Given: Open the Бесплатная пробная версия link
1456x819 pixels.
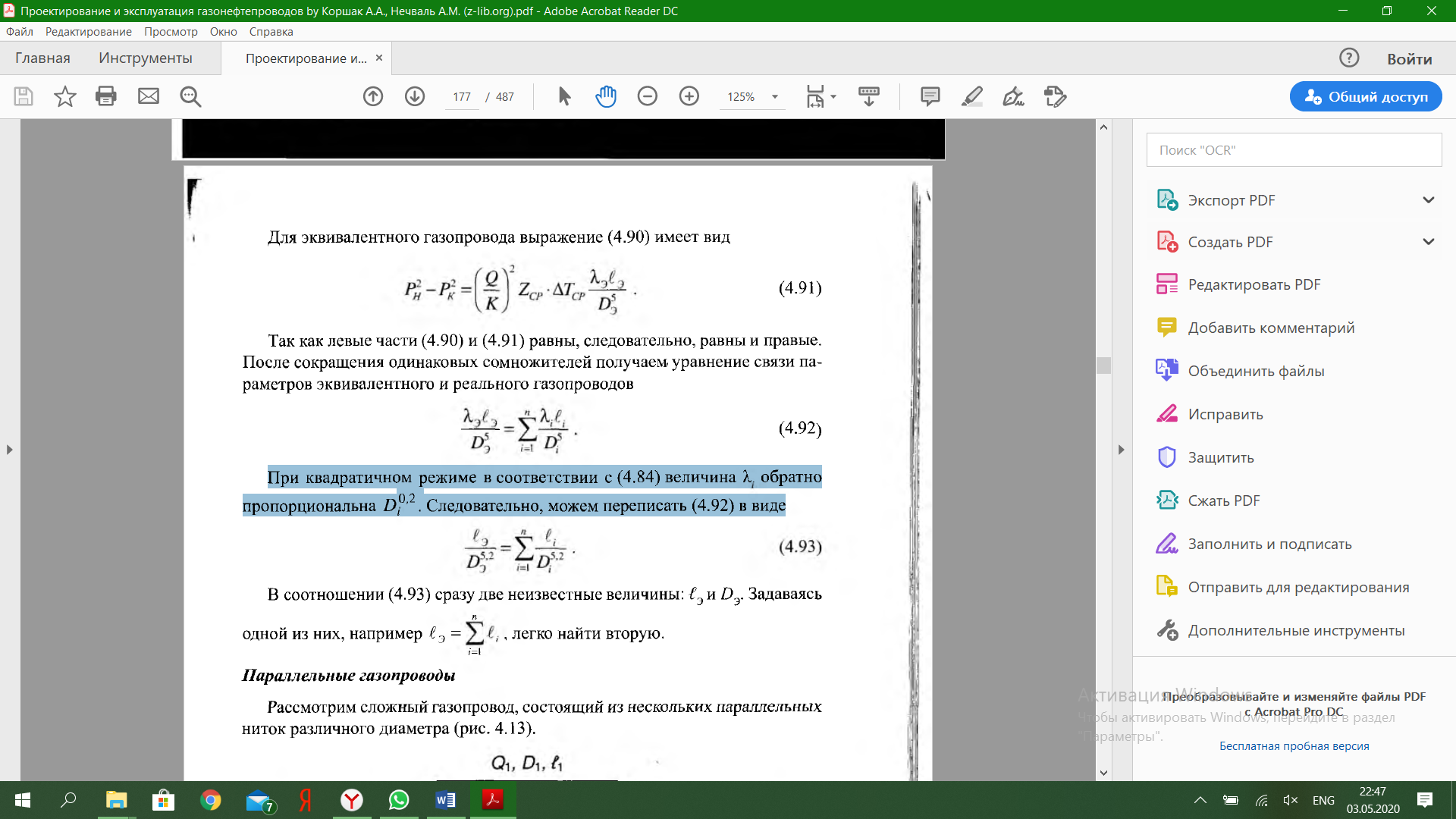Looking at the screenshot, I should pos(1294,746).
